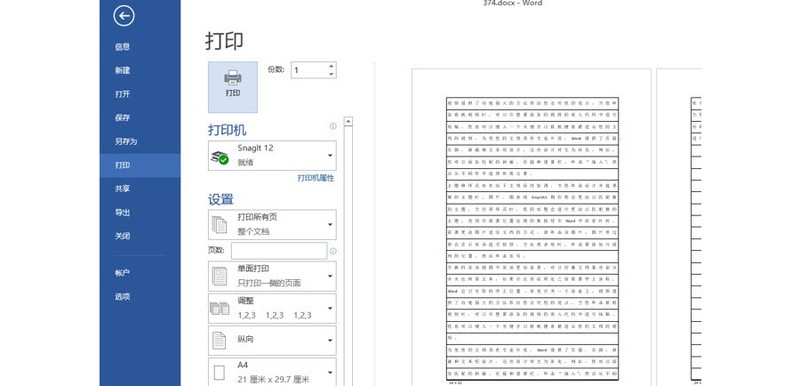Decrease copies with the down arrow
The width and height of the screenshot is (800, 386).
(331, 74)
